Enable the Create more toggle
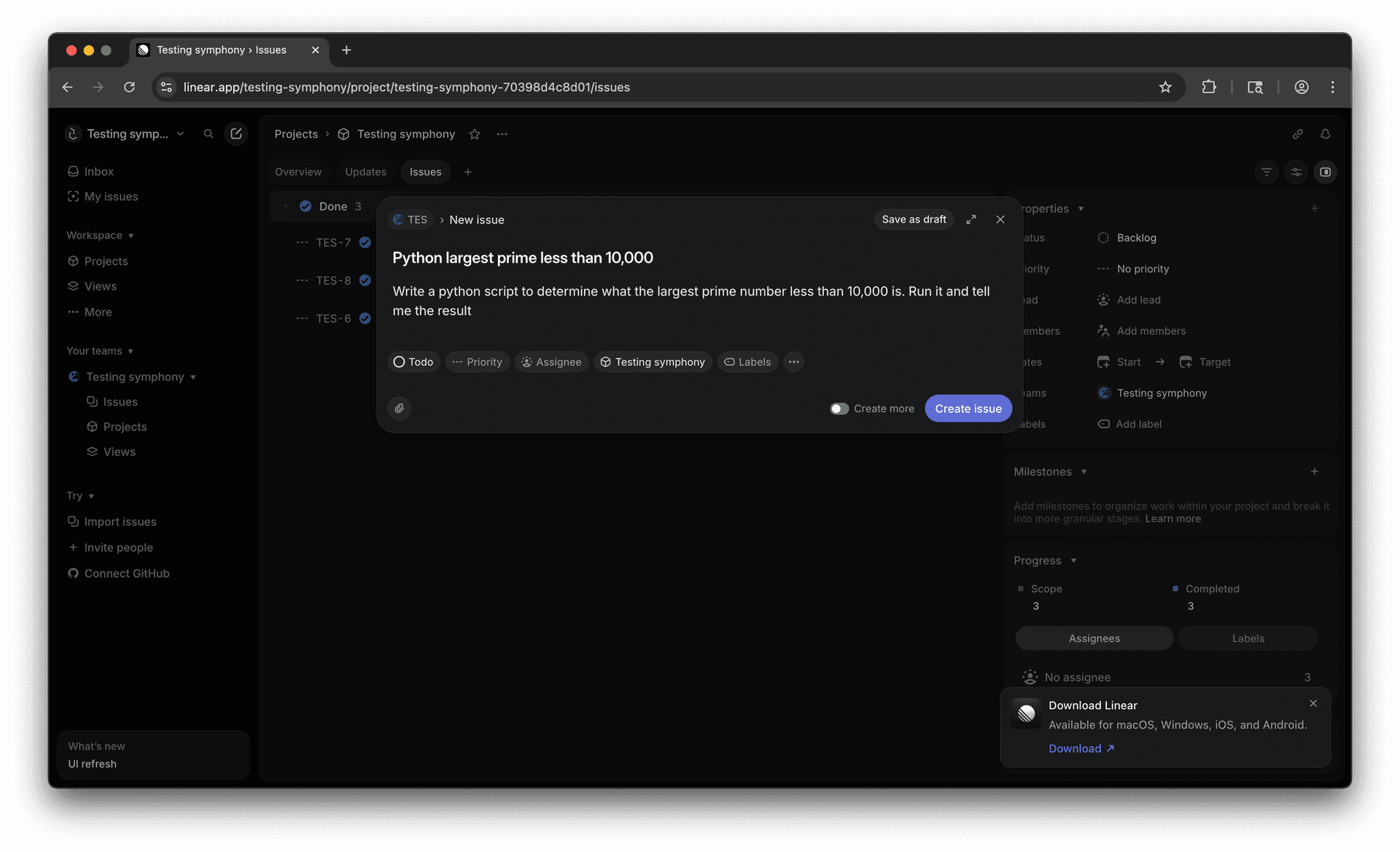 839,408
